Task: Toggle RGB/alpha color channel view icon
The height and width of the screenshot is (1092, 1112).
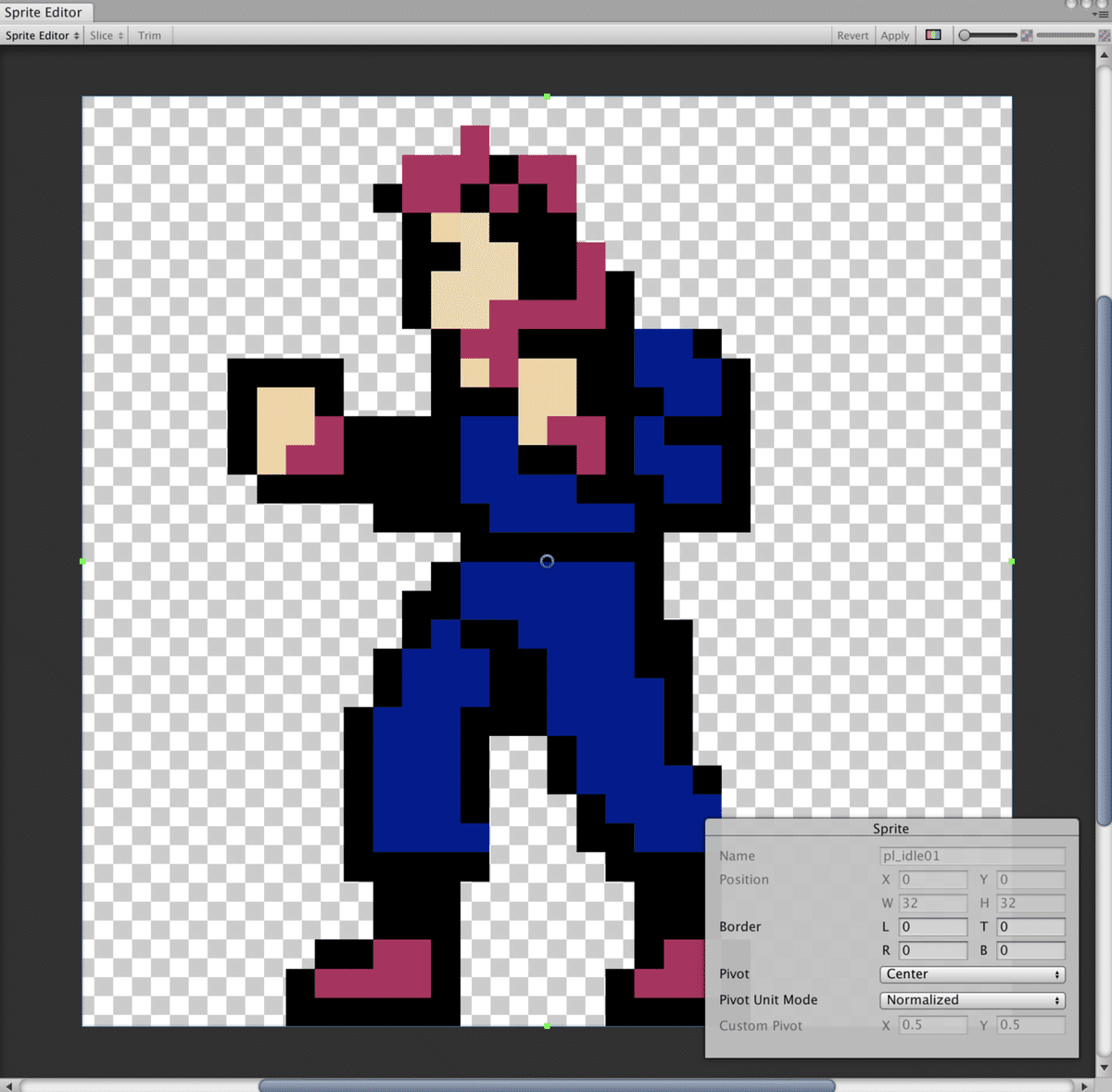Action: click(x=933, y=35)
